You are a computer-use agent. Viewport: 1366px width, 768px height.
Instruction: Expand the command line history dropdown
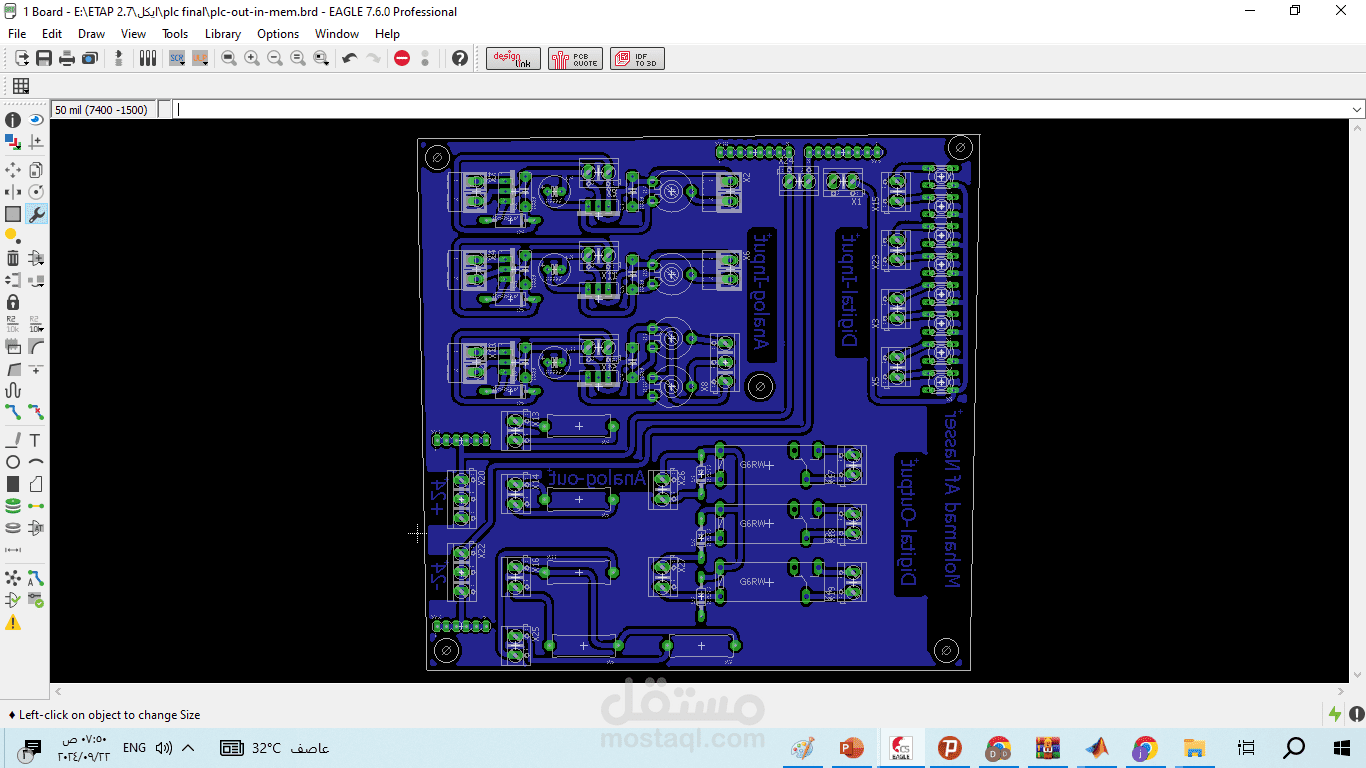[1357, 109]
